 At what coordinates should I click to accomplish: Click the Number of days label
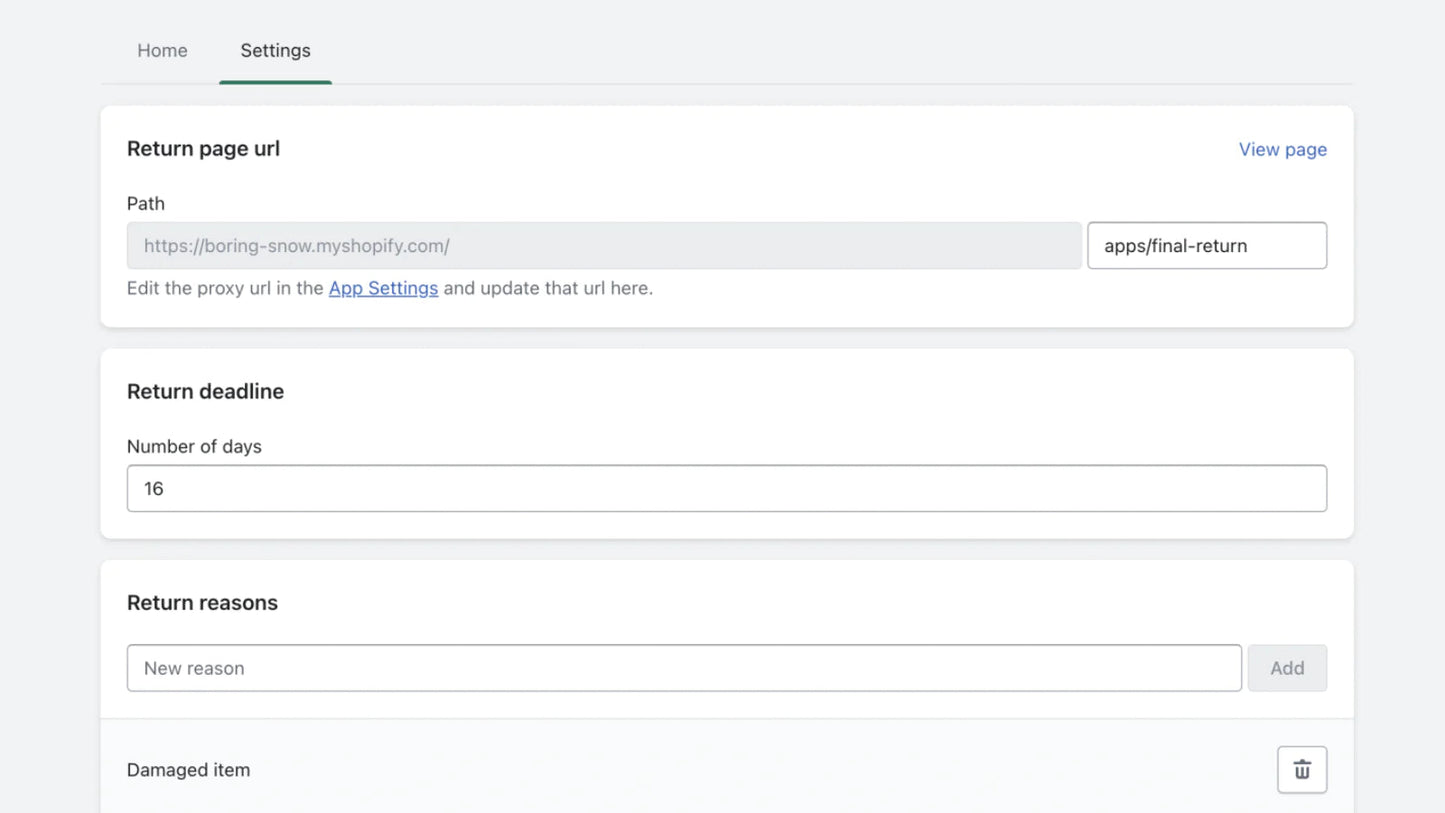[x=194, y=447]
